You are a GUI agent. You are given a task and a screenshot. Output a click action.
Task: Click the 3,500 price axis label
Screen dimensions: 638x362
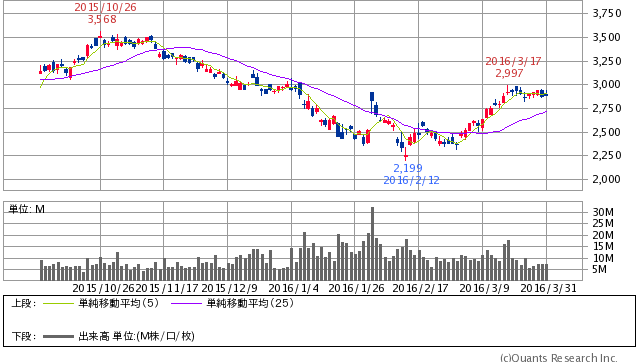(x=607, y=37)
